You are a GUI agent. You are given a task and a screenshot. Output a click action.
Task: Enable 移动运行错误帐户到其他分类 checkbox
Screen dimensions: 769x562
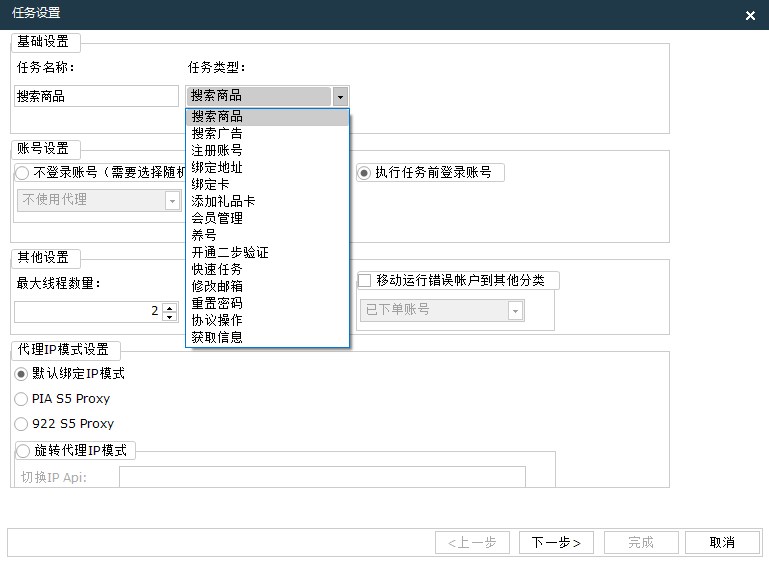[x=364, y=280]
